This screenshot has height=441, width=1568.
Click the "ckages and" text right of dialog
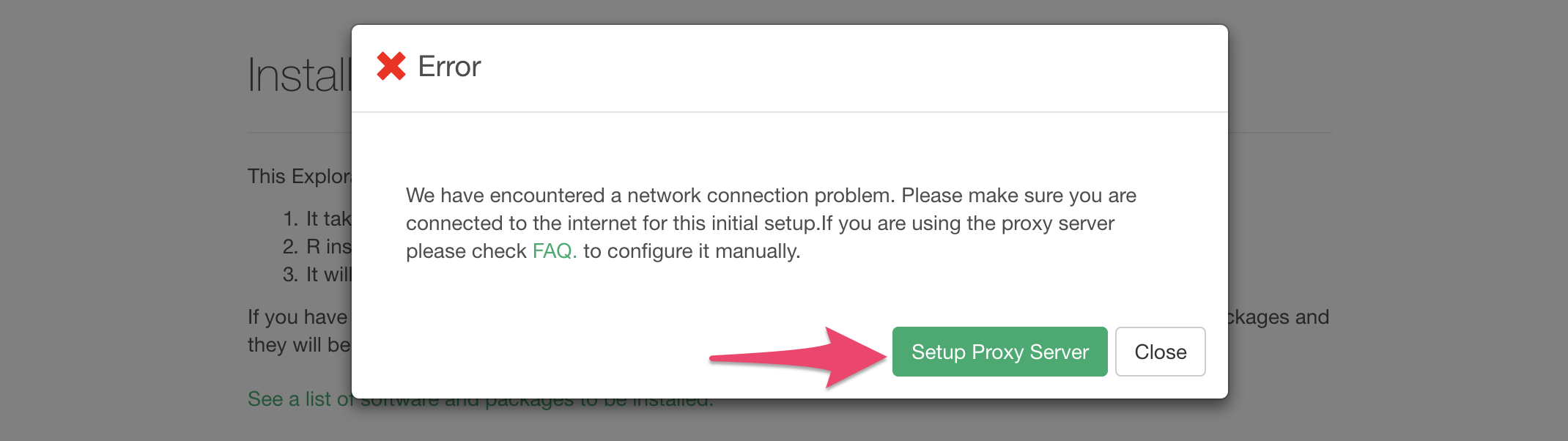tap(1279, 317)
